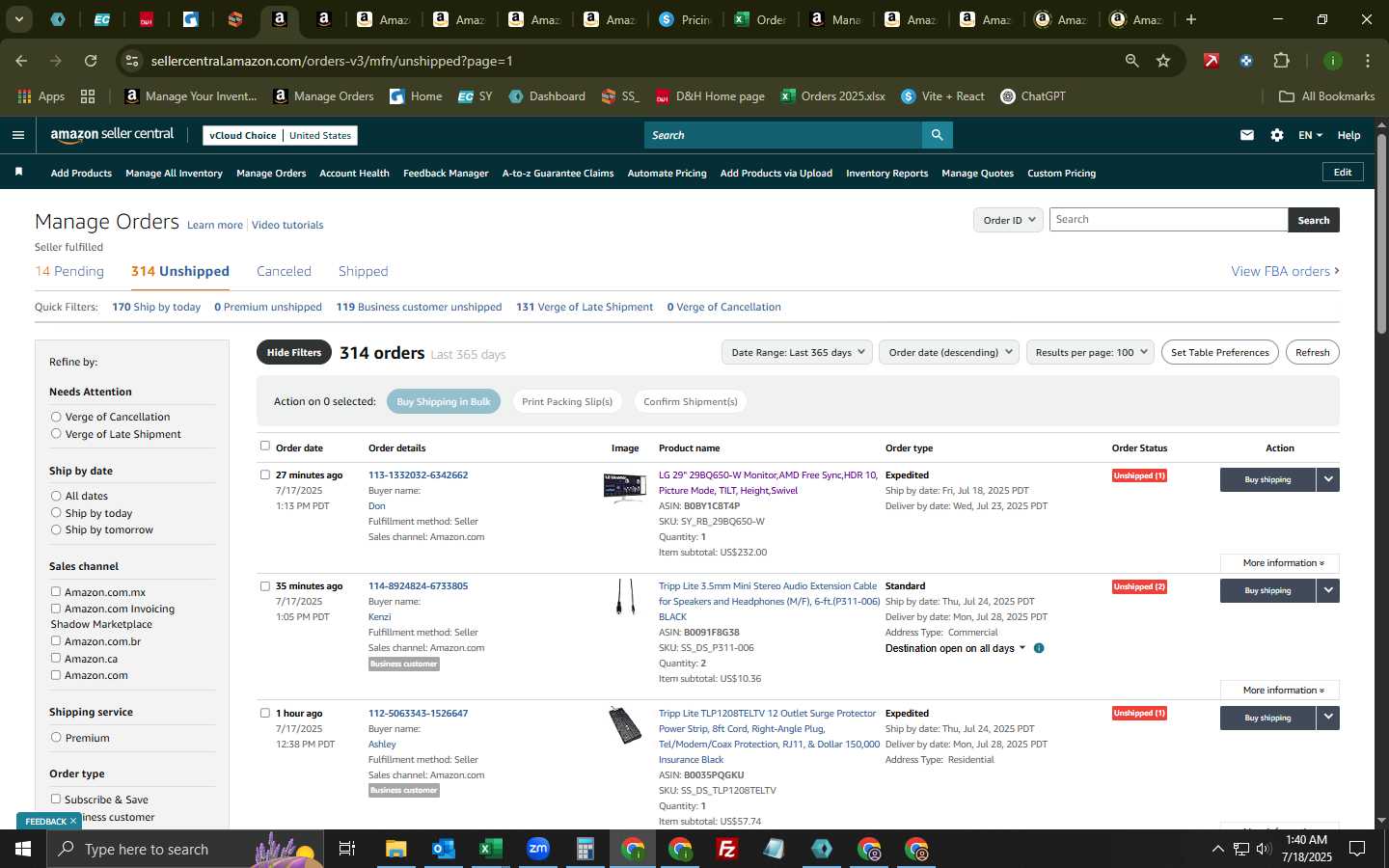Go back with browser back arrow
This screenshot has width=1389, height=868.
coord(21,61)
